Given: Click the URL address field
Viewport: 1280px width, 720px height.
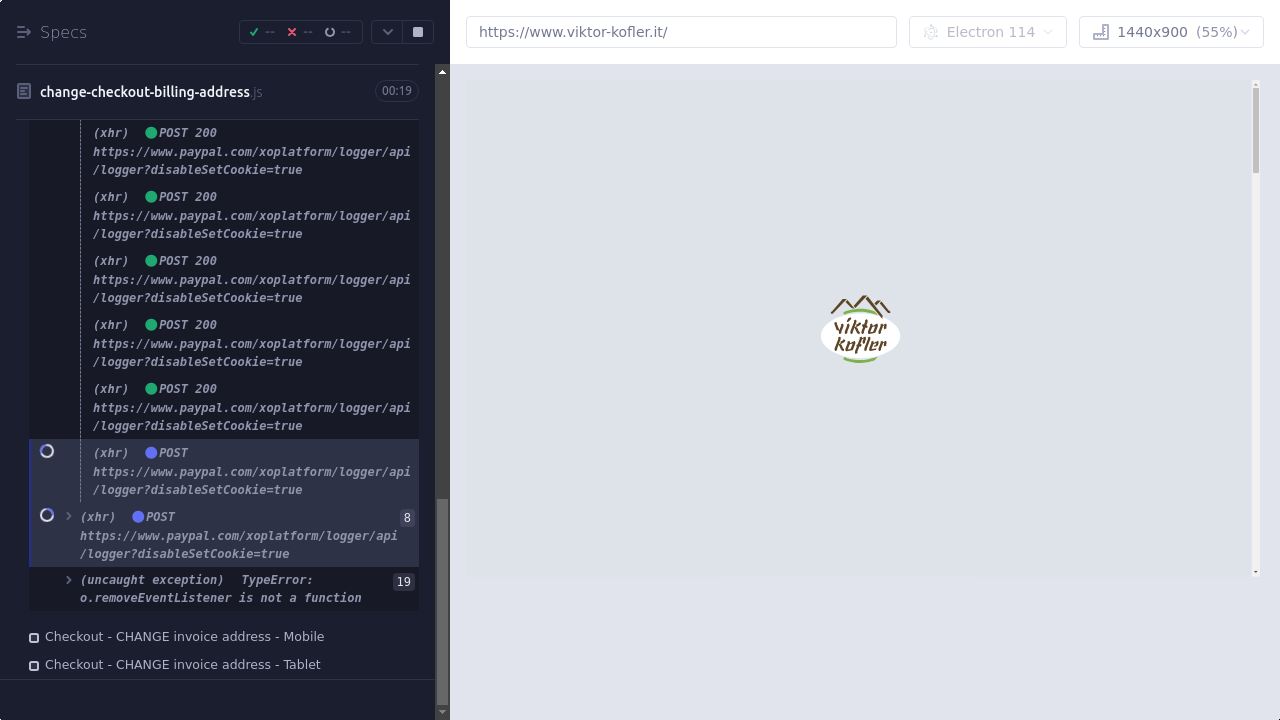Looking at the screenshot, I should click(681, 32).
